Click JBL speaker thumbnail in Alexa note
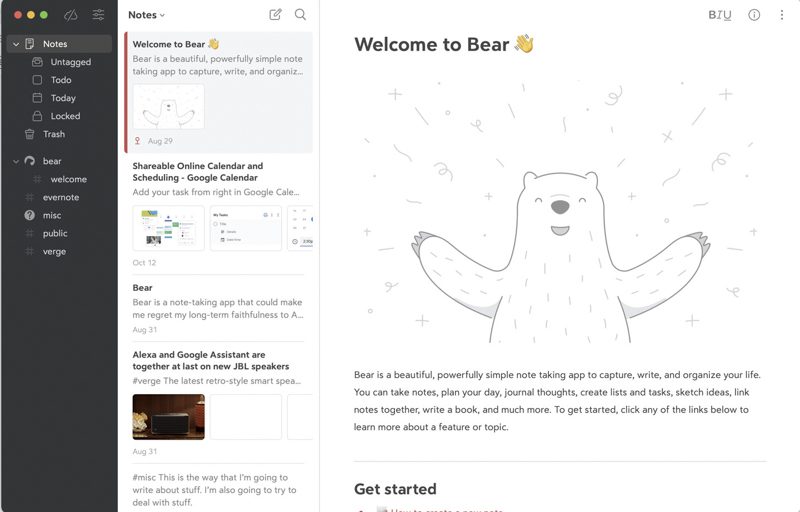The image size is (800, 512). 168,417
